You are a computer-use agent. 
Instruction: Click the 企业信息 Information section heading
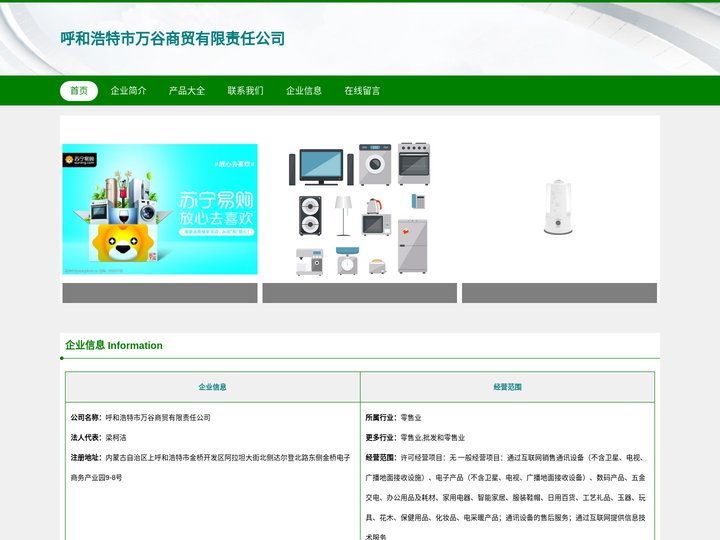114,345
